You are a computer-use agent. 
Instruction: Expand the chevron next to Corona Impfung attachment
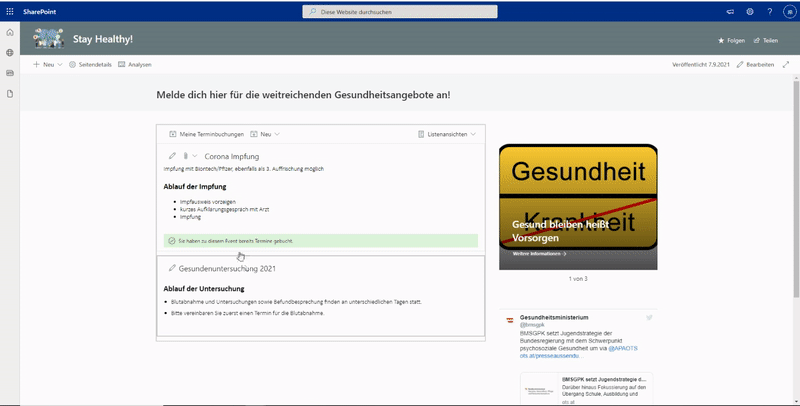pos(194,156)
